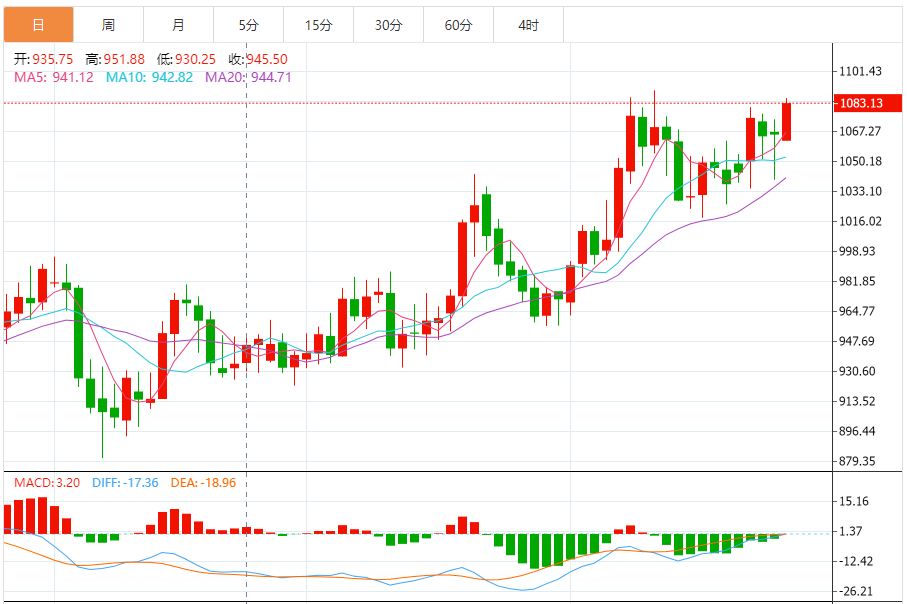The image size is (907, 604).
Task: Click the 收:945.50 close value
Action: click(x=258, y=59)
